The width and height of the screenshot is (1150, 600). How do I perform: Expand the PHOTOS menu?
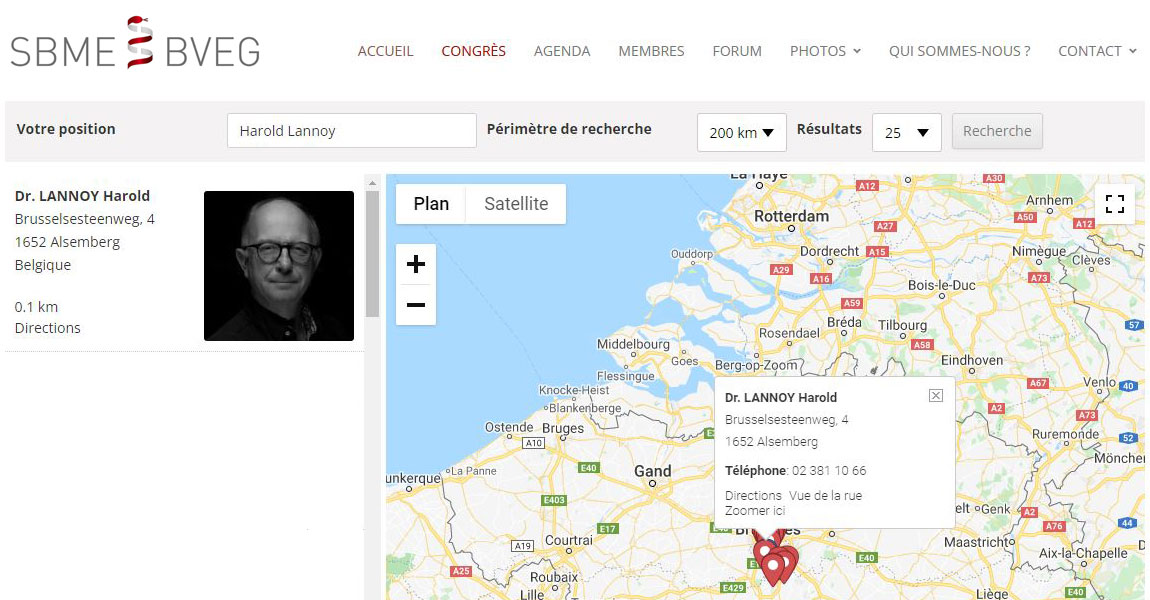click(x=825, y=51)
